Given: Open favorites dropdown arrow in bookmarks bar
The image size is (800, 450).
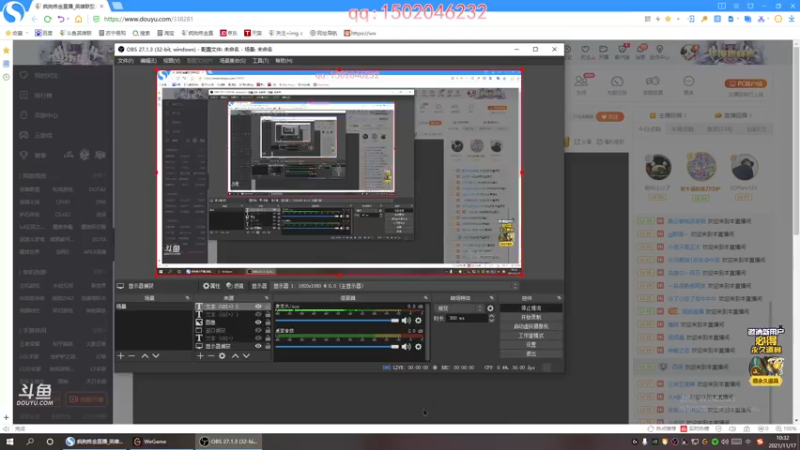Looking at the screenshot, I should [x=27, y=33].
